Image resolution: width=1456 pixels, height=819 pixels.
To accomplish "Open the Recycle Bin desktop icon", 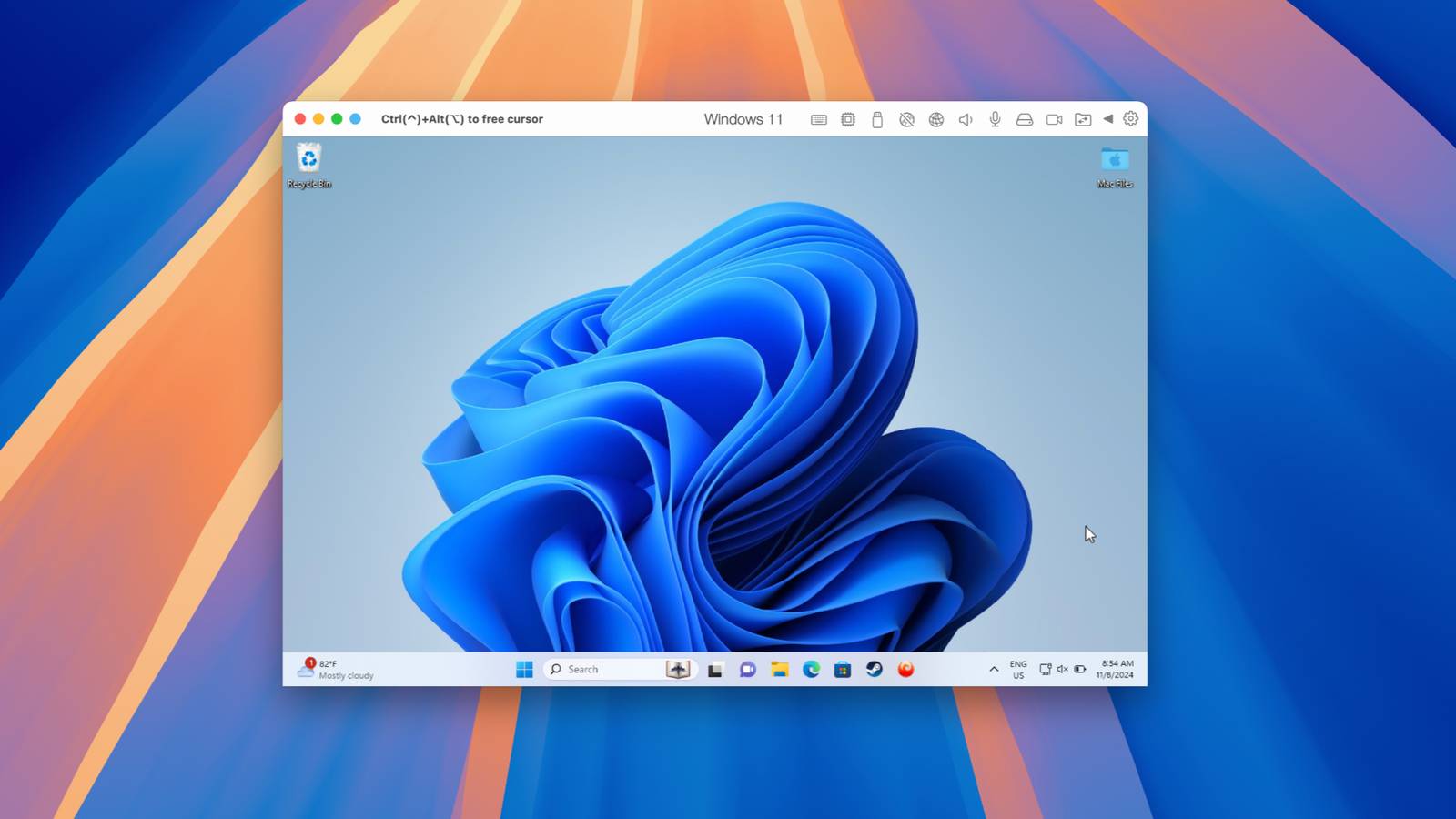I will click(x=309, y=166).
